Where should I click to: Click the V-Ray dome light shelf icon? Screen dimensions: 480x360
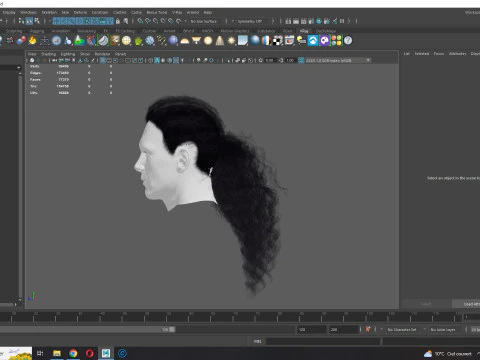click(184, 41)
